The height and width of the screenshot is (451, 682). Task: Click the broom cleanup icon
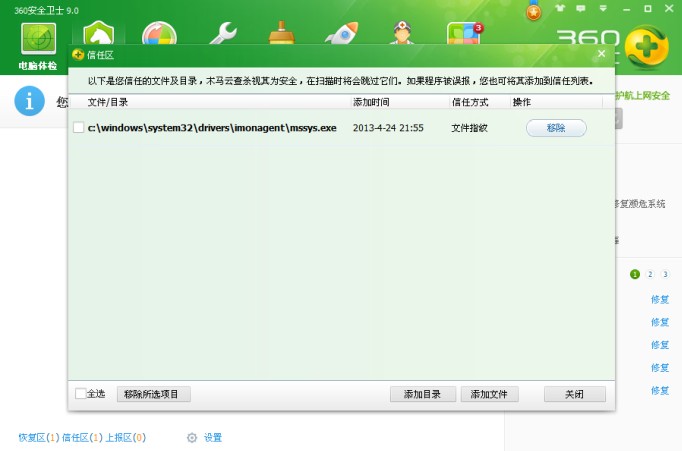click(281, 33)
